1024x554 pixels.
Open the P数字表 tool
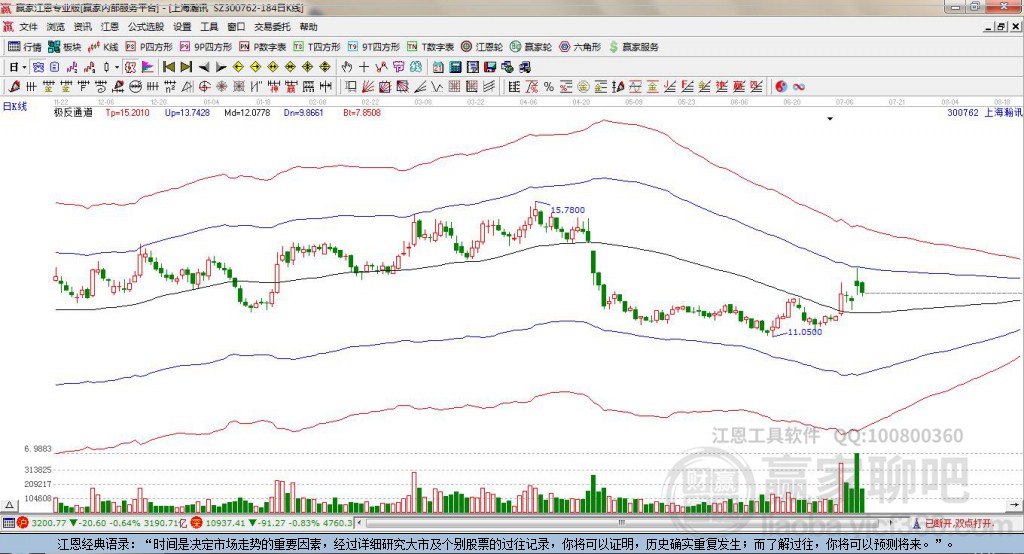(263, 47)
